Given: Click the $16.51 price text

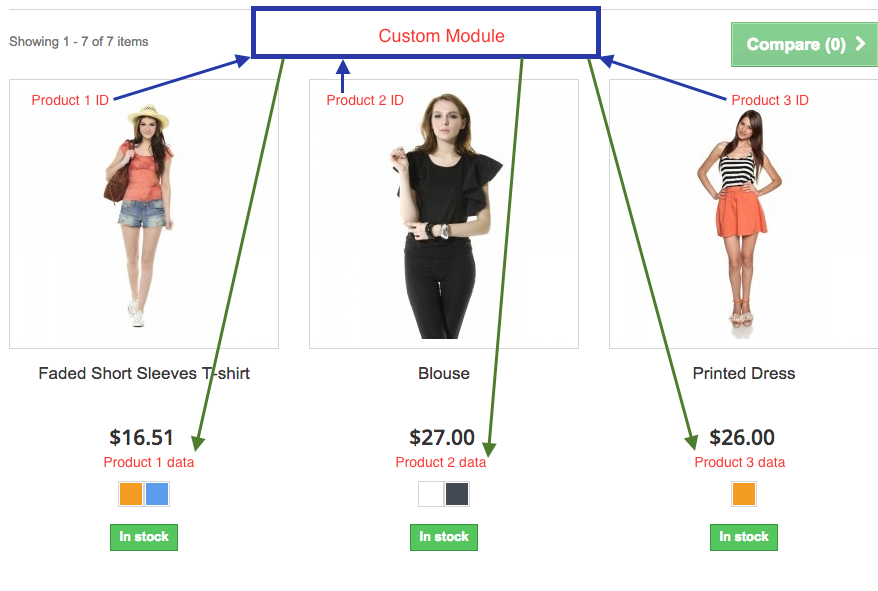Looking at the screenshot, I should (141, 438).
